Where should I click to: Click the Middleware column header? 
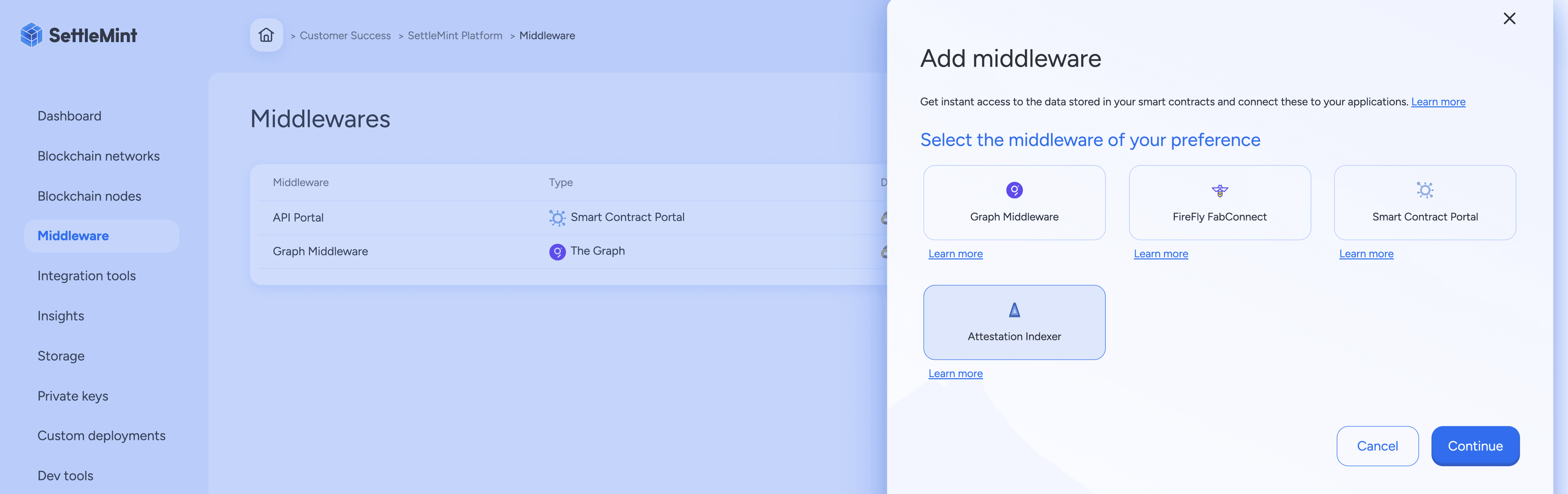(301, 182)
